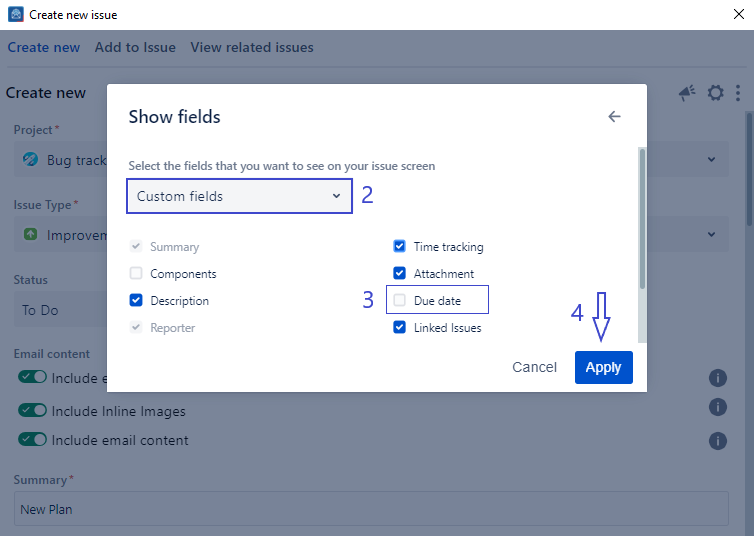Expand the Project dropdown chevron
The image size is (754, 536).
tap(711, 160)
